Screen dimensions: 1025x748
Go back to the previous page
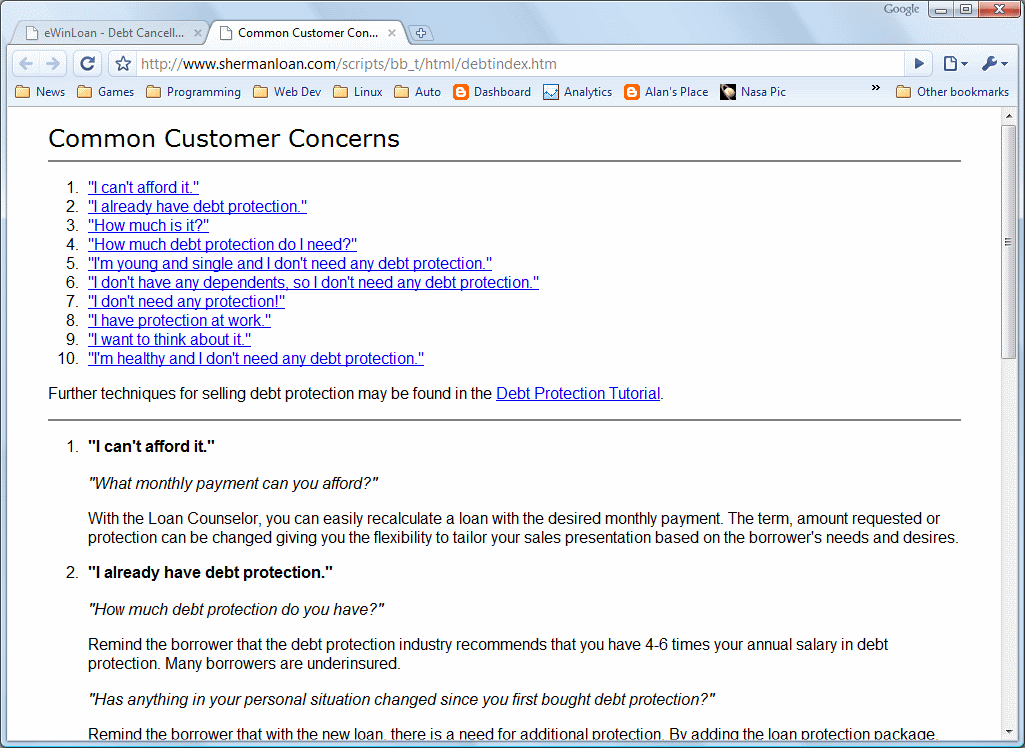tap(26, 63)
